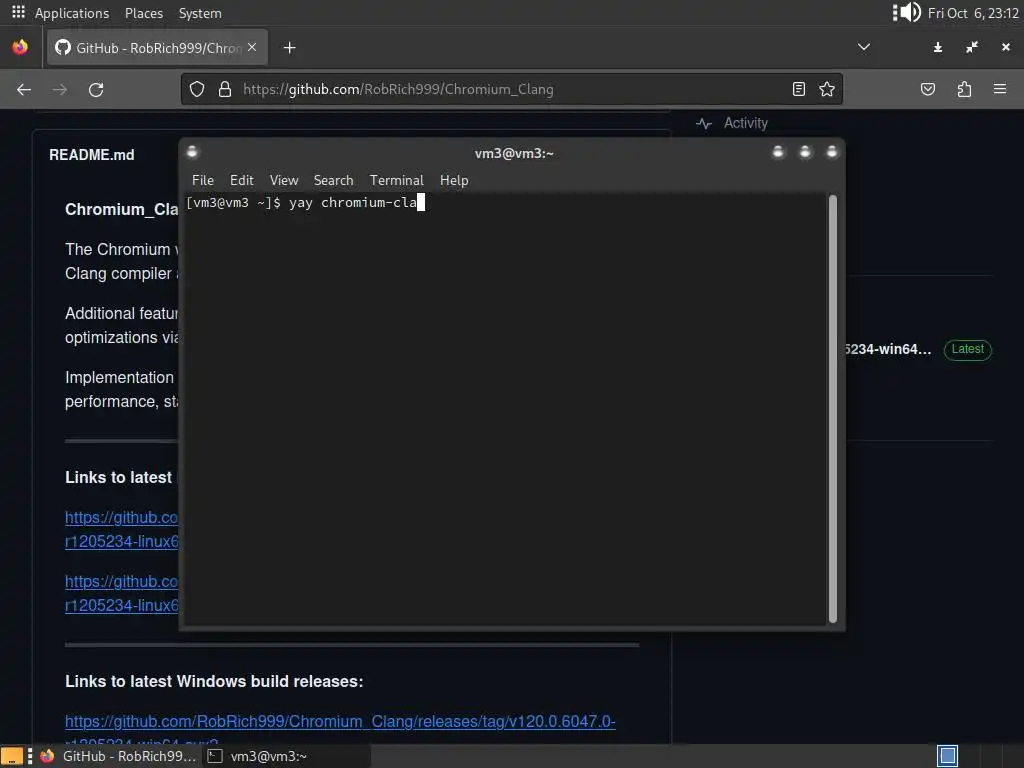This screenshot has height=768, width=1024.
Task: Click the README.md heading
Action: coord(92,155)
